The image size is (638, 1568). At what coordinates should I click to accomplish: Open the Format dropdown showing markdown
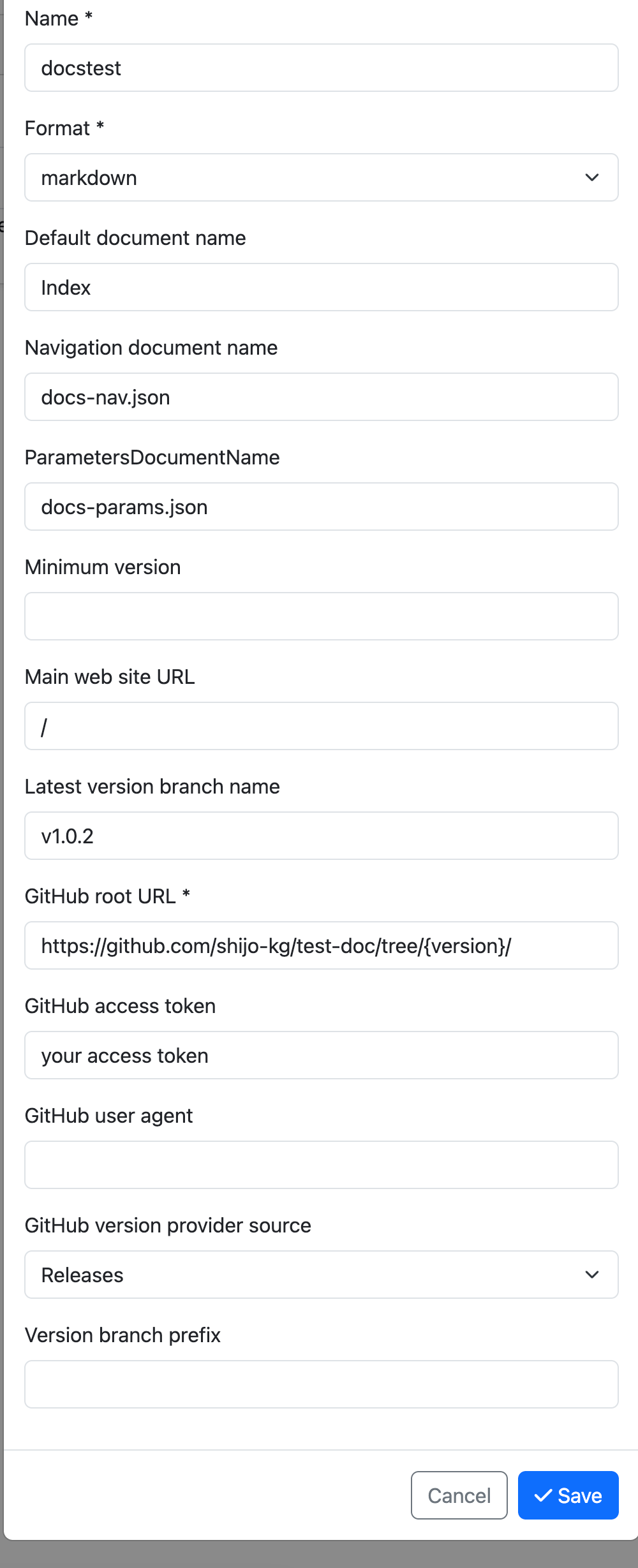click(321, 177)
